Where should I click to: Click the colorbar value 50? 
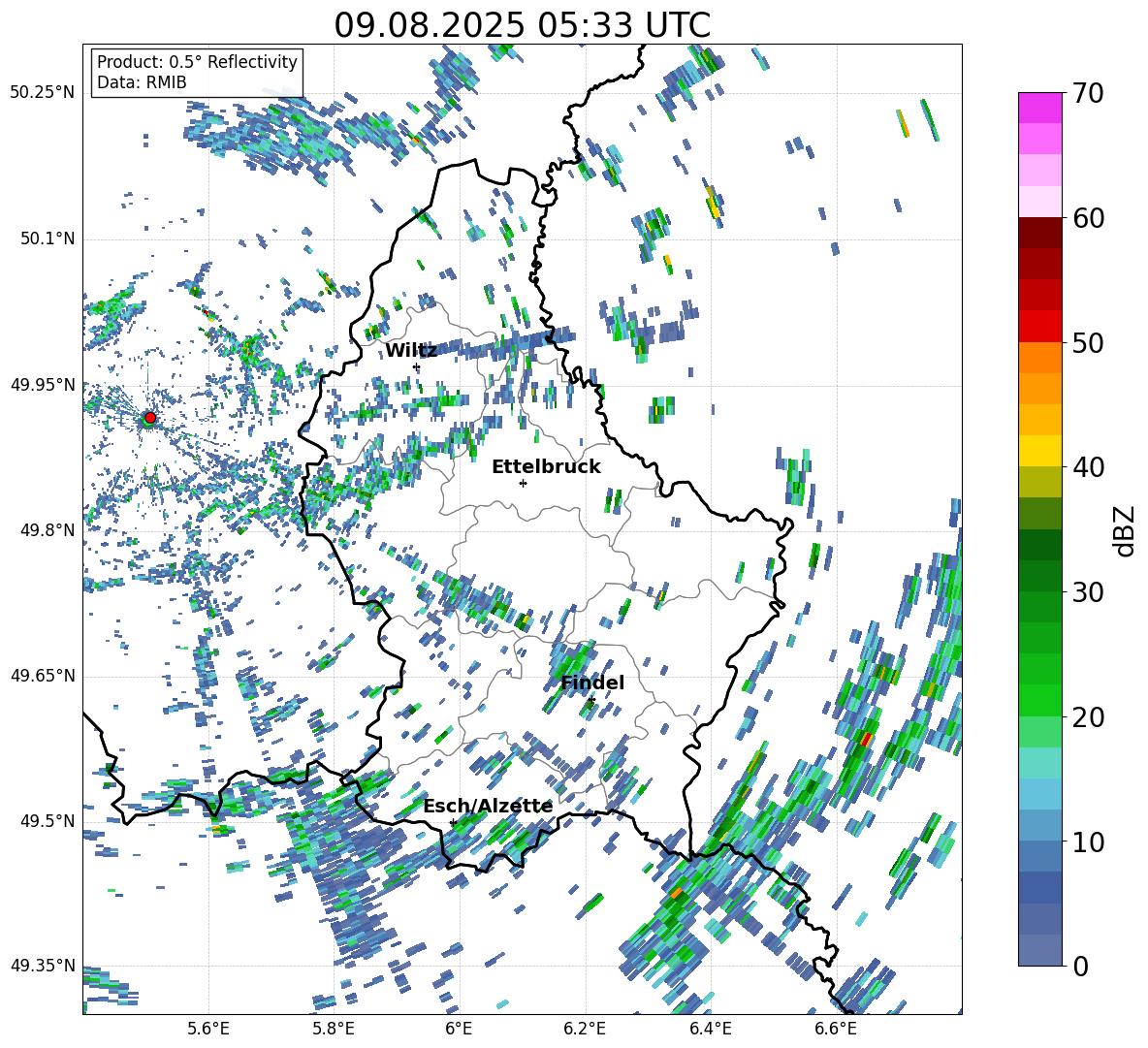(1088, 342)
